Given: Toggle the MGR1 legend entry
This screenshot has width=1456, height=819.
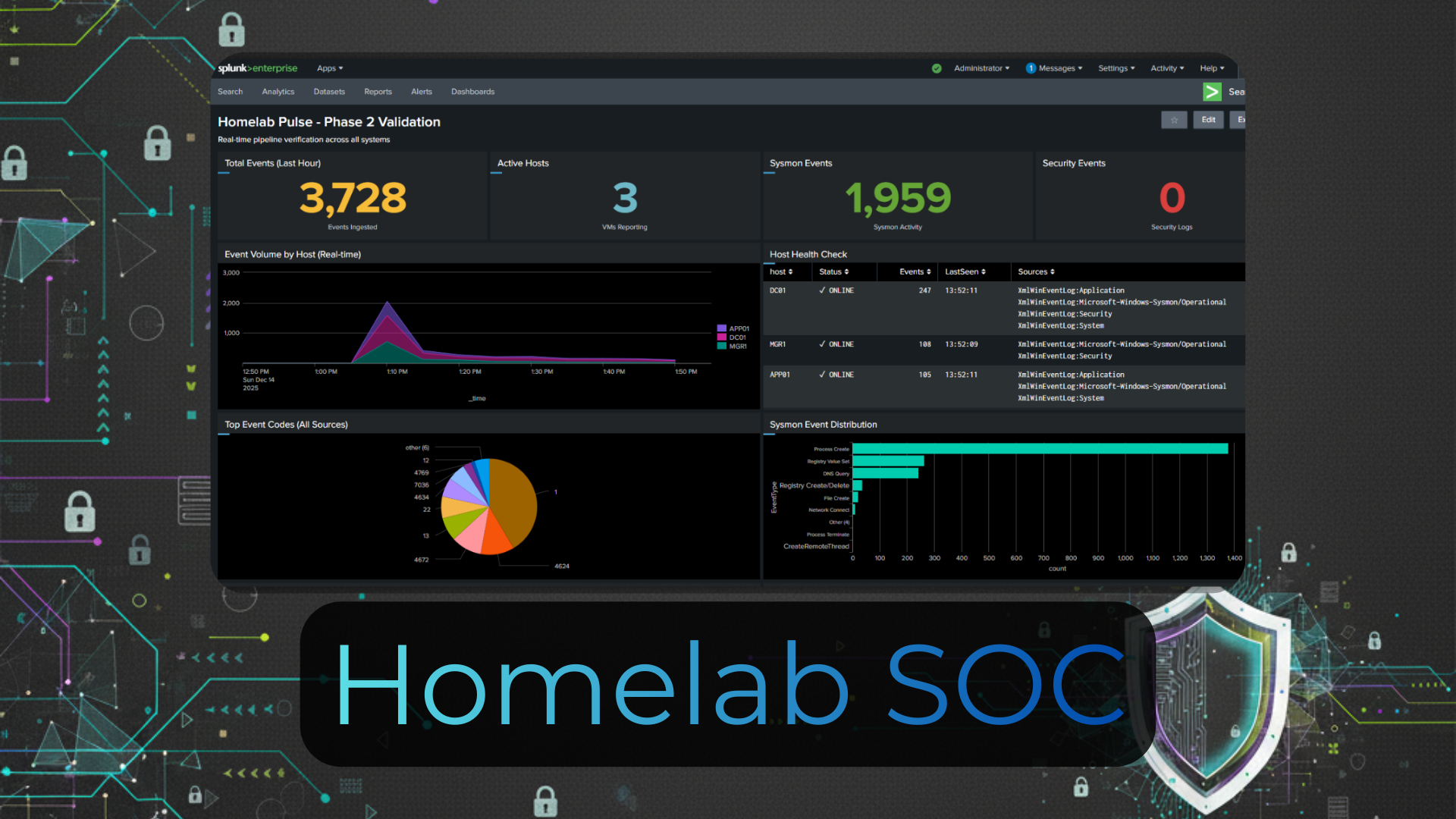Looking at the screenshot, I should click(x=734, y=345).
